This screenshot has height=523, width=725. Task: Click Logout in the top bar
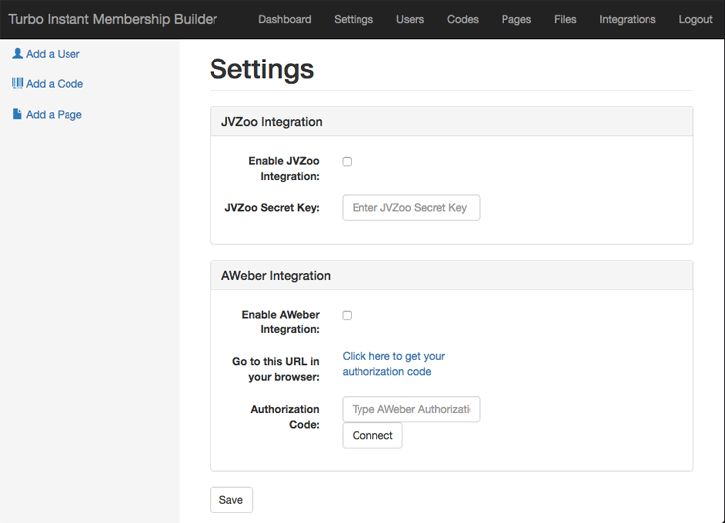coord(695,19)
